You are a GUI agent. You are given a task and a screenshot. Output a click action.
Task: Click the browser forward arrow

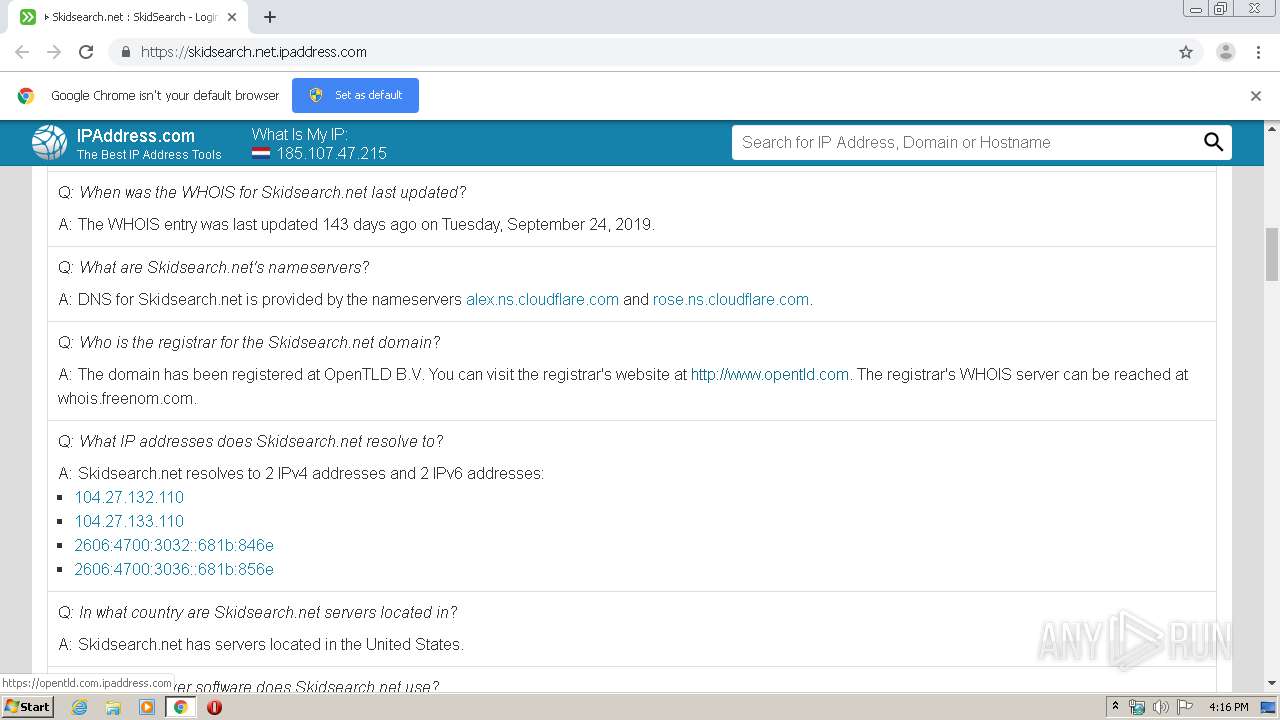click(x=54, y=52)
